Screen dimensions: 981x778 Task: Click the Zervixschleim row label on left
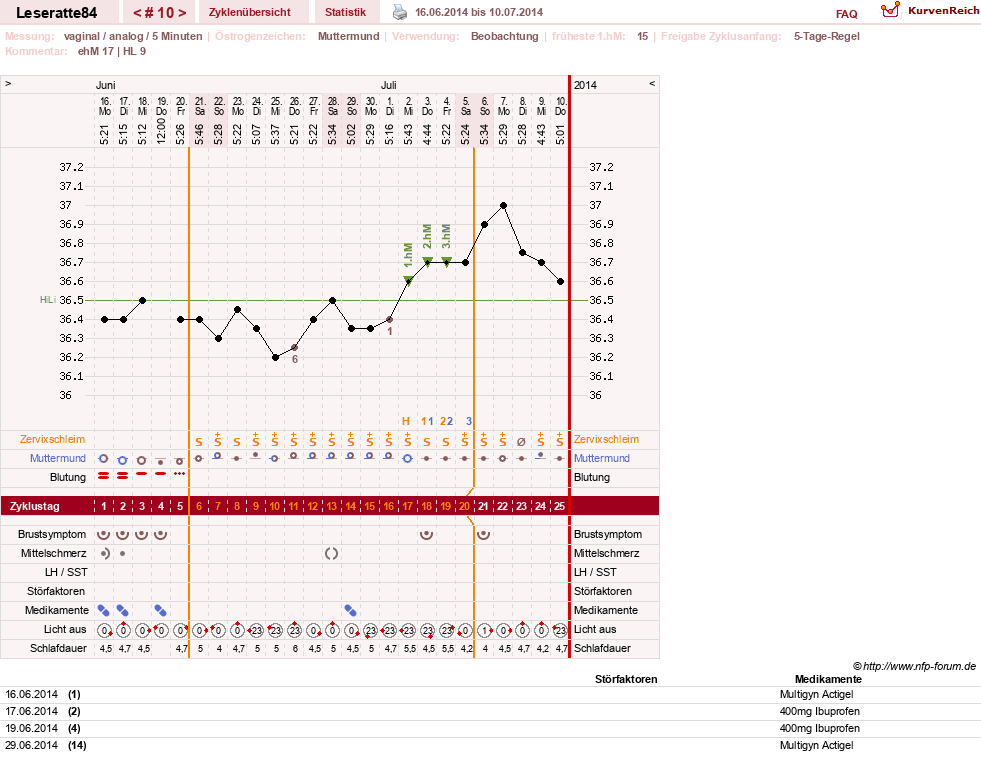pos(52,439)
